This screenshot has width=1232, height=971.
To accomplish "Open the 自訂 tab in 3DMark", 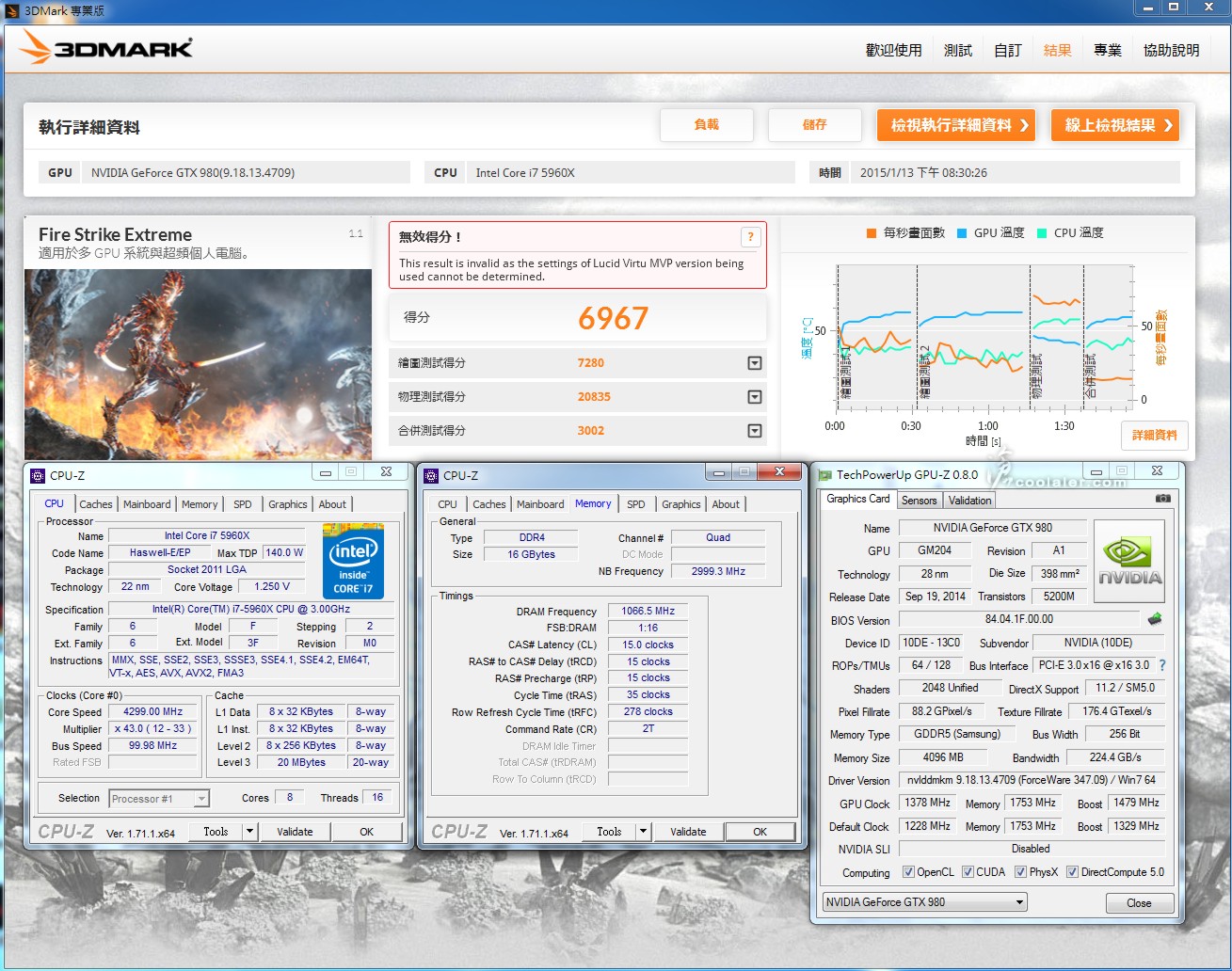I will [1007, 50].
